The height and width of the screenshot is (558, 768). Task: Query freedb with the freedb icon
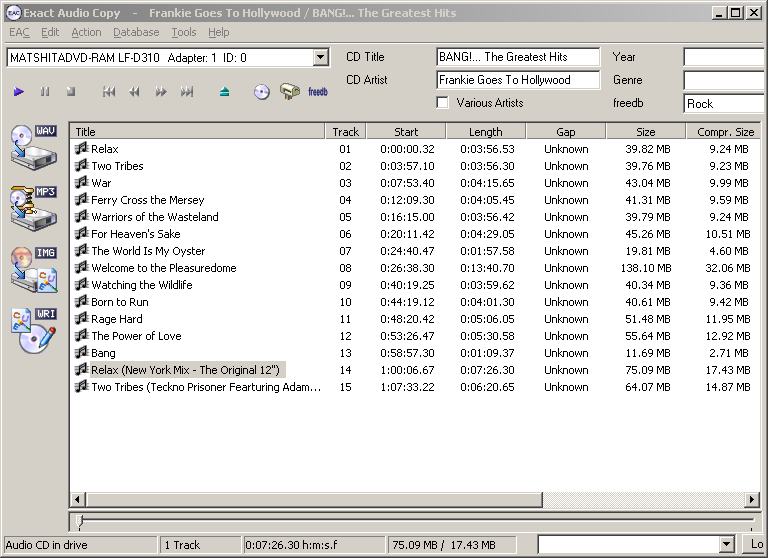(x=318, y=92)
